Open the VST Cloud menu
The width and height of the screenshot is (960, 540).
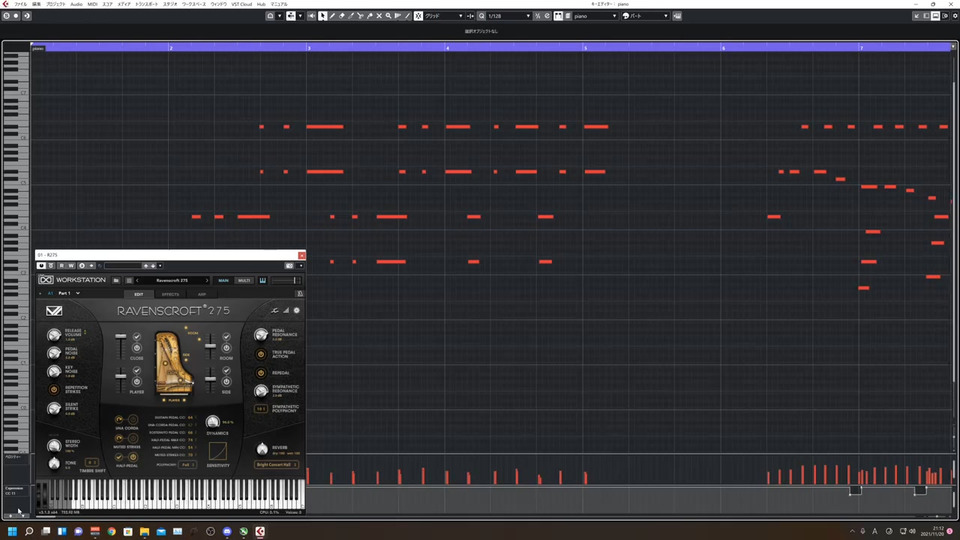tap(241, 4)
